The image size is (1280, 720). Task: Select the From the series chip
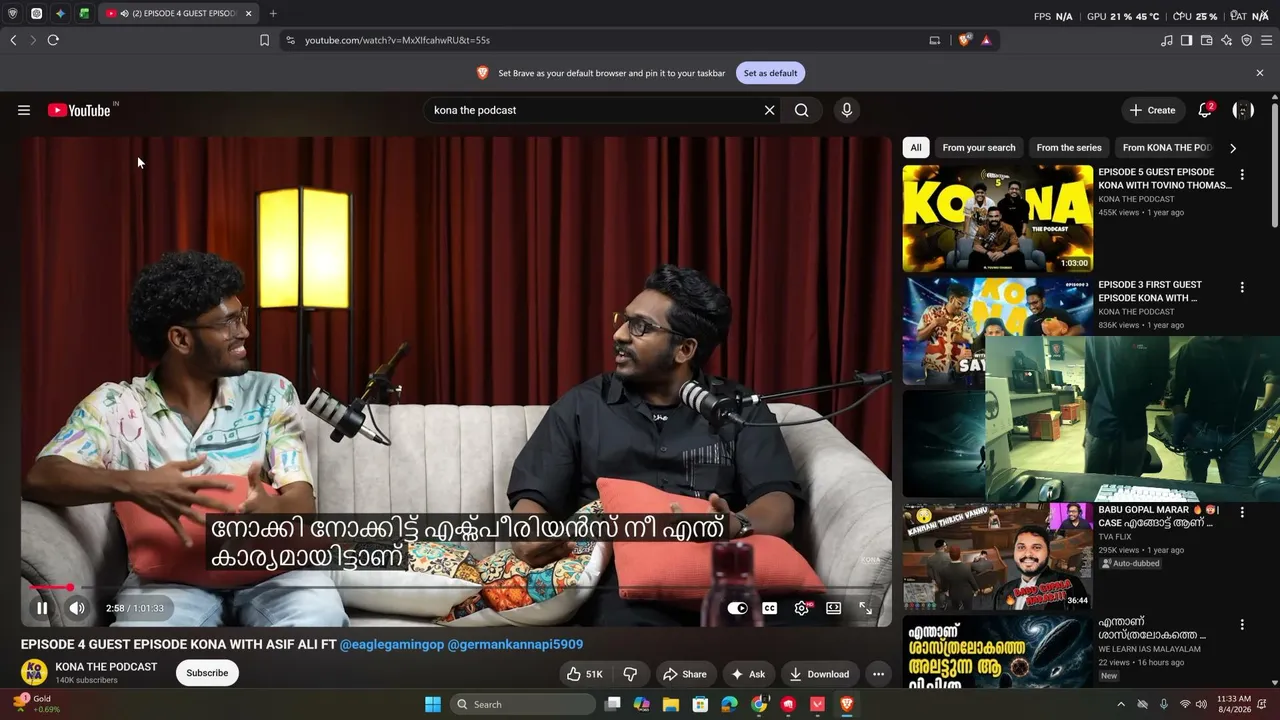[x=1069, y=148]
